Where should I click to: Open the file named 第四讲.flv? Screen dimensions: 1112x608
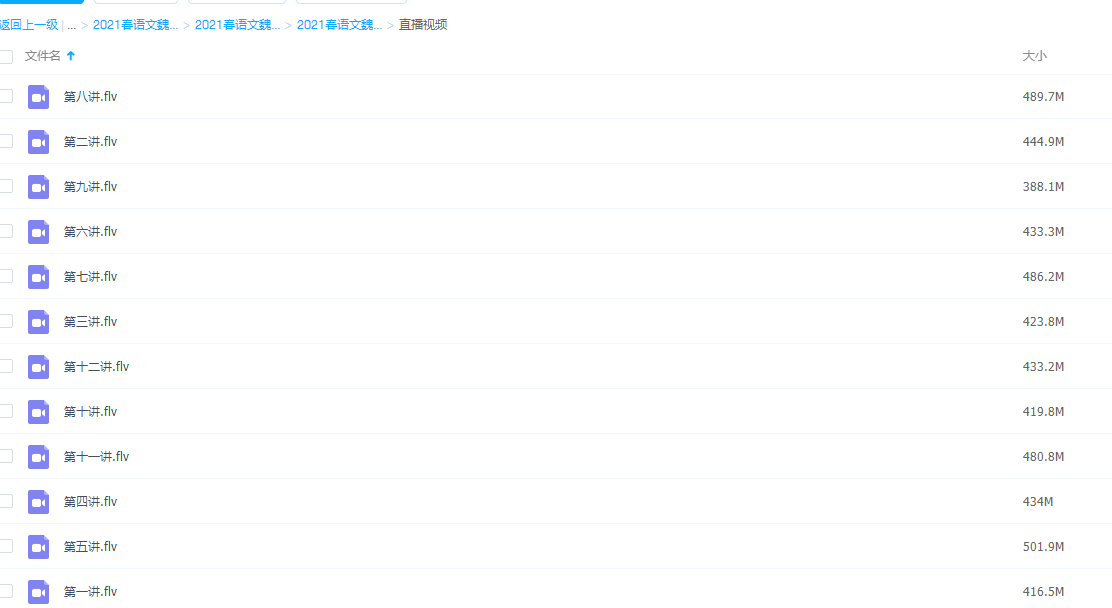(90, 502)
